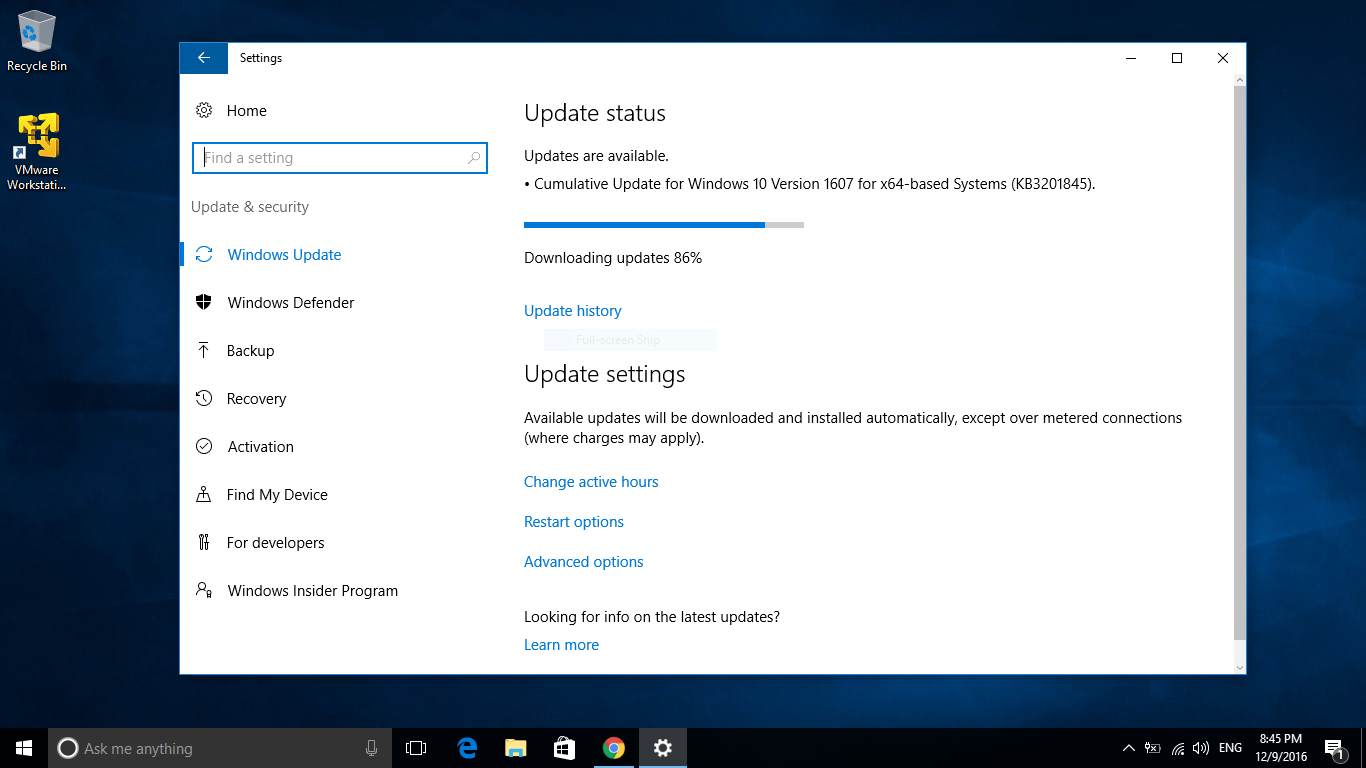Screen dimensions: 1366x768
Task: Click the Find My Device person icon
Action: (204, 494)
